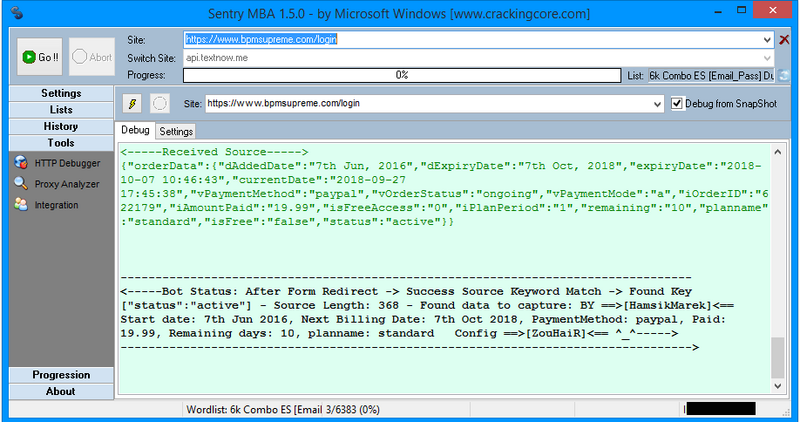Viewport: 800px width, 422px height.
Task: Click the Received Source header line
Action: (214, 152)
